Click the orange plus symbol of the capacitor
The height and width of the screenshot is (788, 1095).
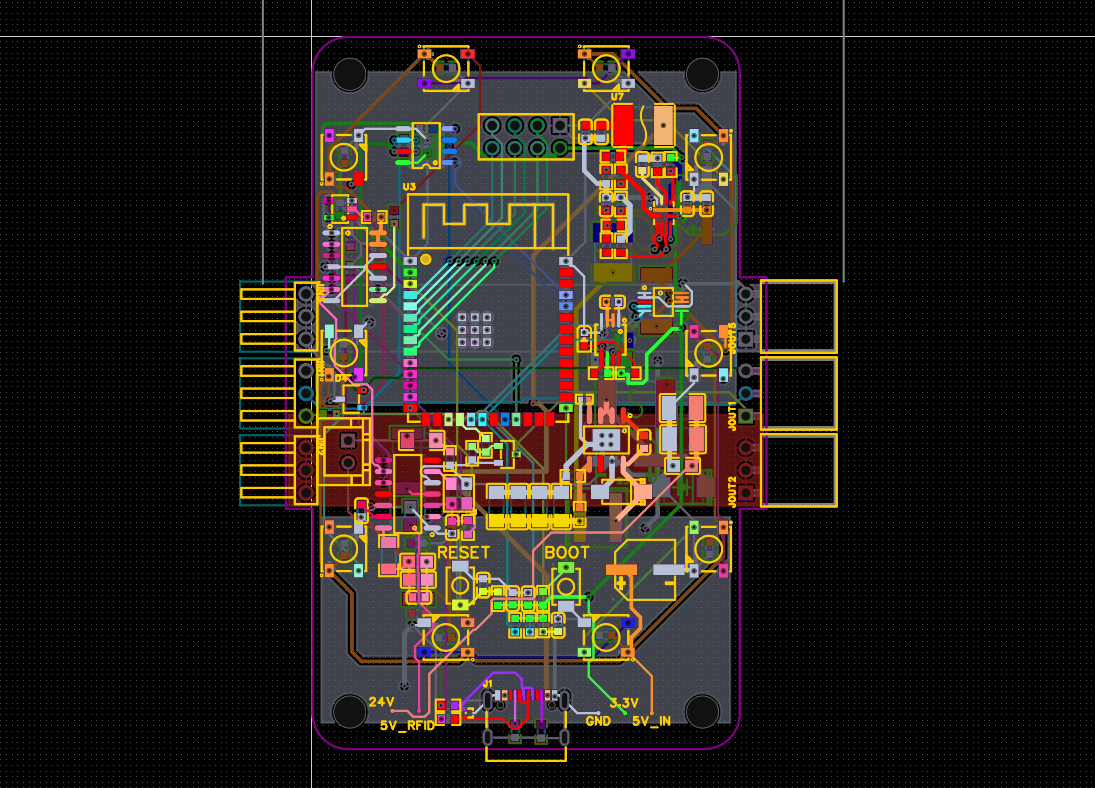pos(621,582)
